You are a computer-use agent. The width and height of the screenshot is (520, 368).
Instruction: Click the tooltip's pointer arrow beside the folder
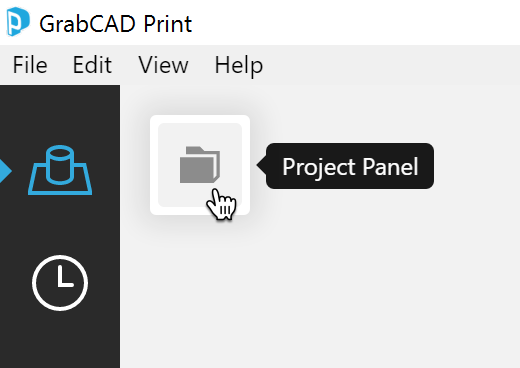pyautogui.click(x=261, y=165)
